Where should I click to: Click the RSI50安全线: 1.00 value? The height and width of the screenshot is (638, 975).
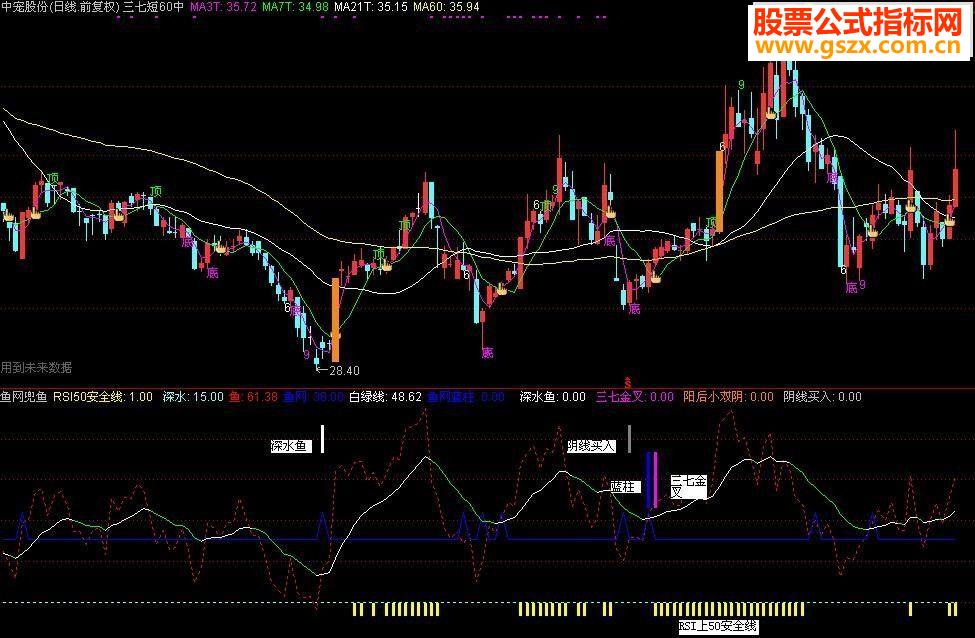tap(103, 397)
